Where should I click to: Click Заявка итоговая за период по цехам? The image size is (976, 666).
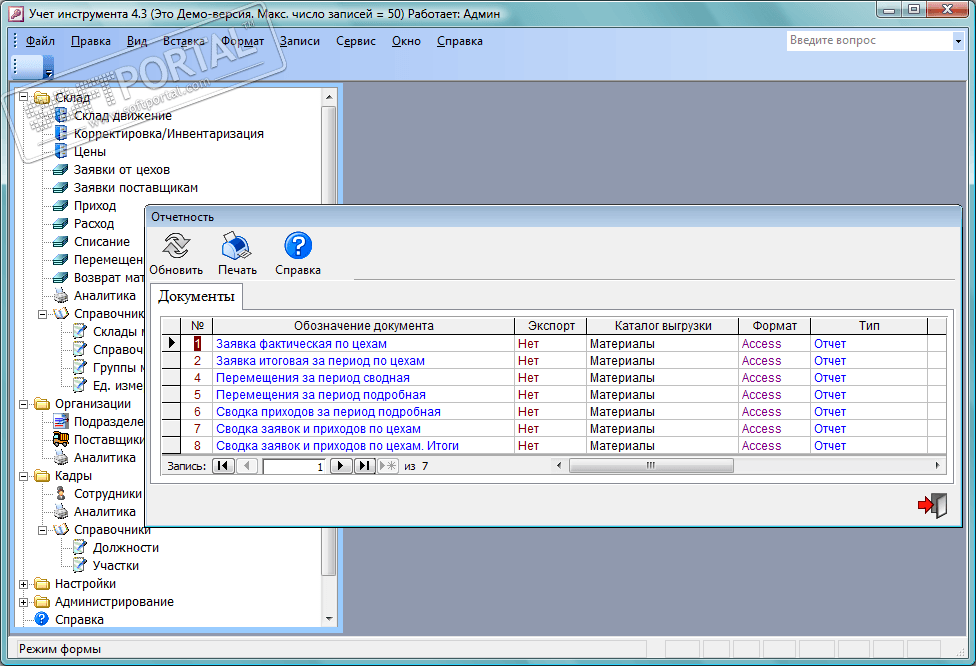click(x=320, y=361)
